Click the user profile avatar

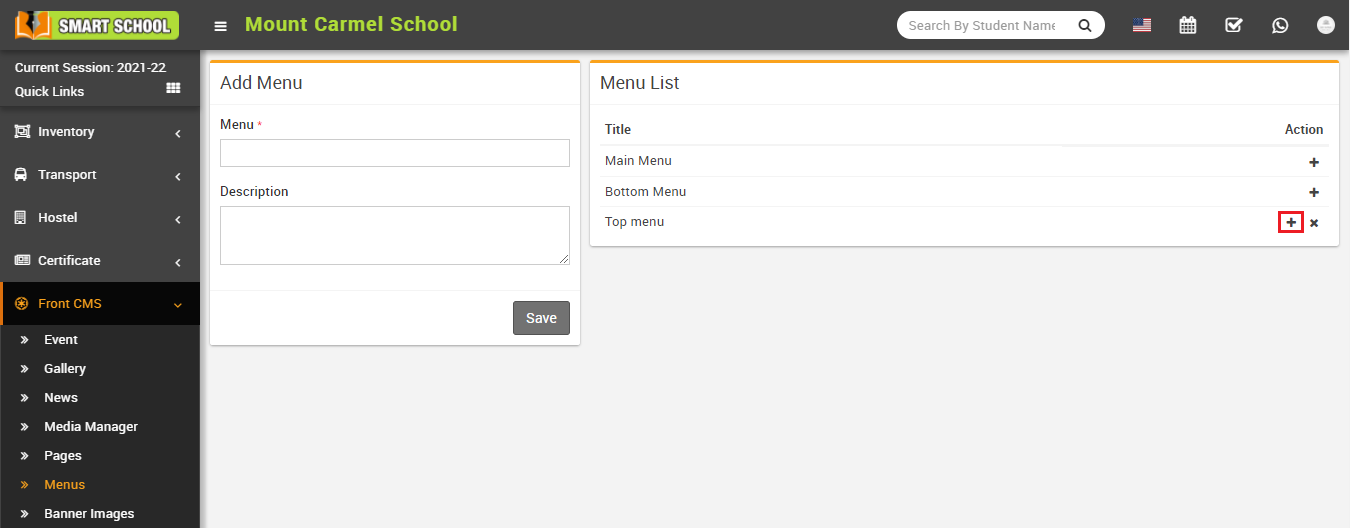click(x=1326, y=26)
